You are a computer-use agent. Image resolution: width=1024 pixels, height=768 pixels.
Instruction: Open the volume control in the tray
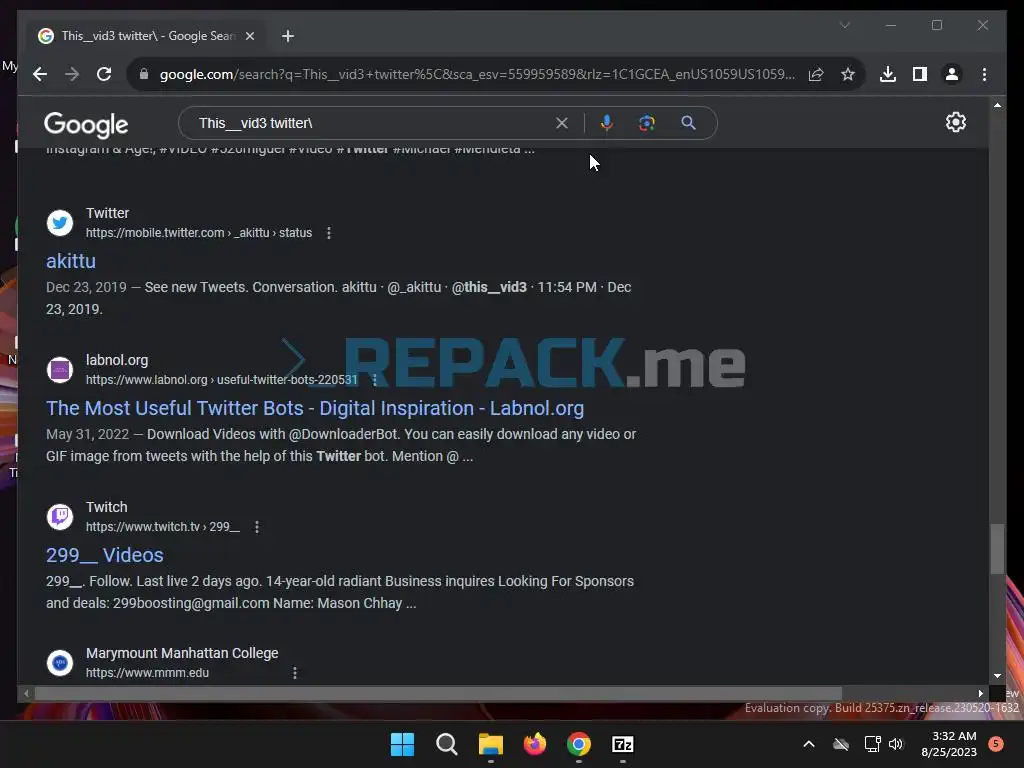coord(896,744)
